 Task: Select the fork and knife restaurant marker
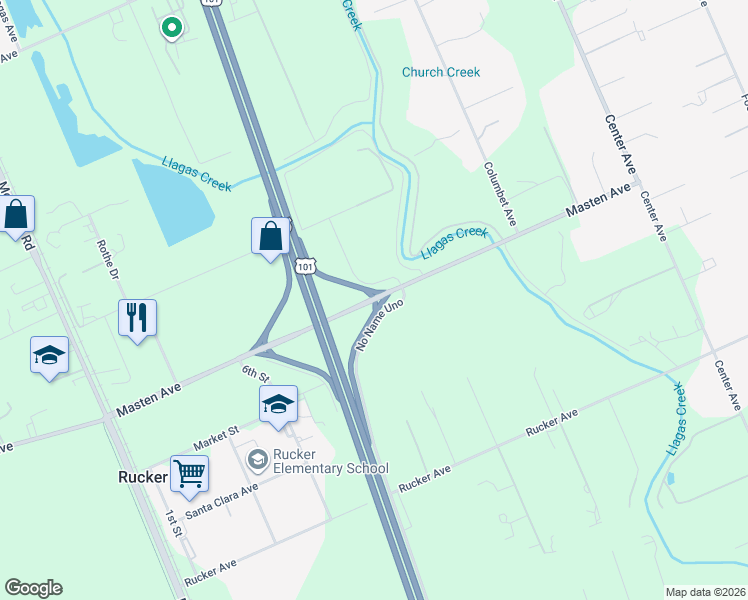click(x=137, y=320)
